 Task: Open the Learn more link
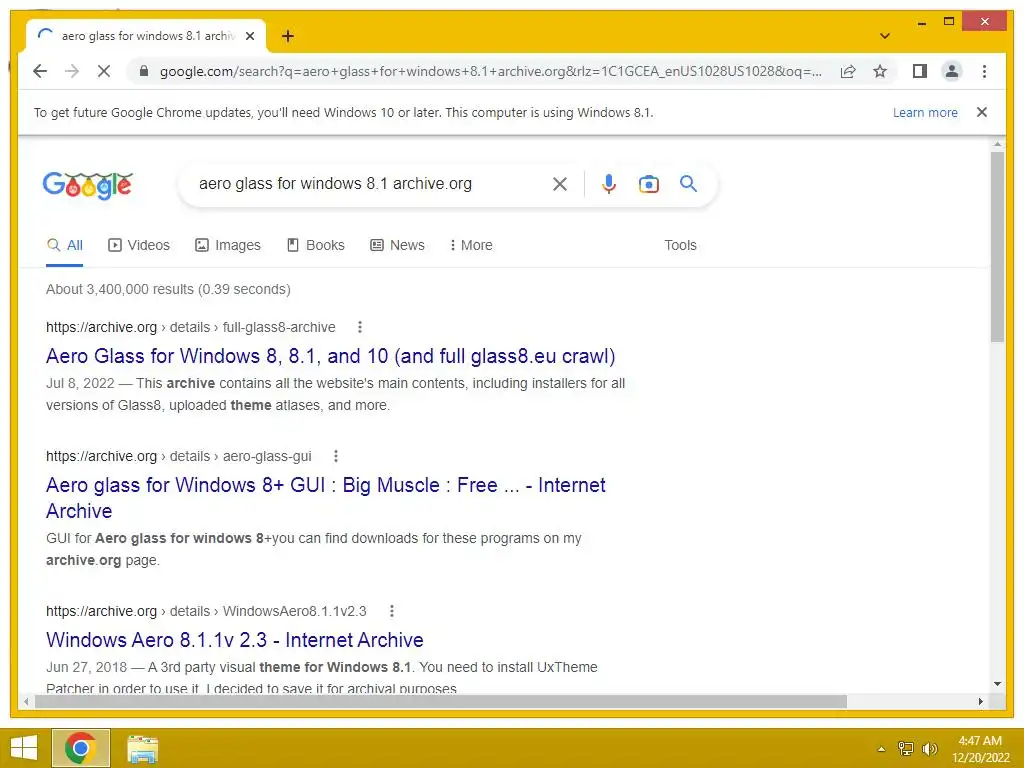click(925, 112)
